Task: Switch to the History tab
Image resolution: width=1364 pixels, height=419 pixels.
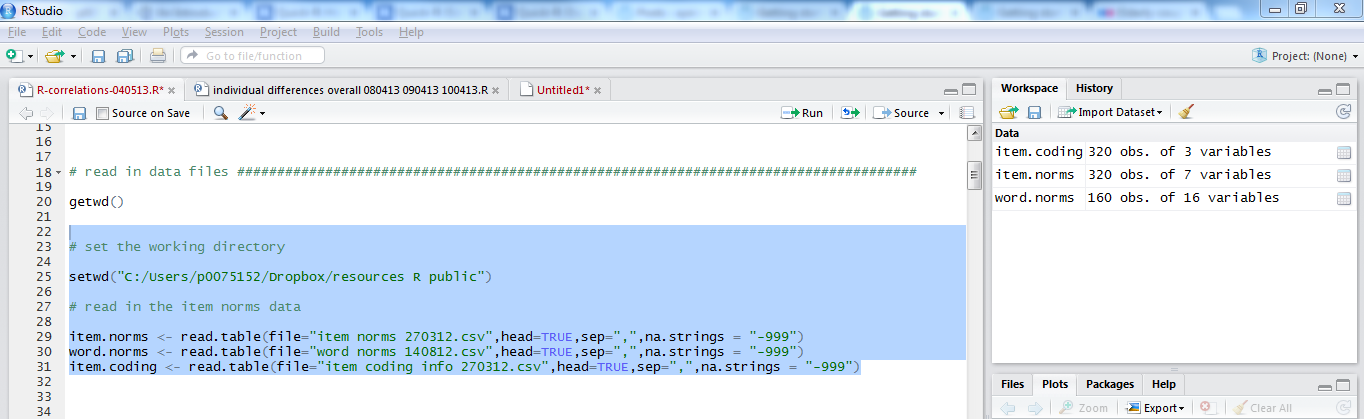Action: (1094, 88)
